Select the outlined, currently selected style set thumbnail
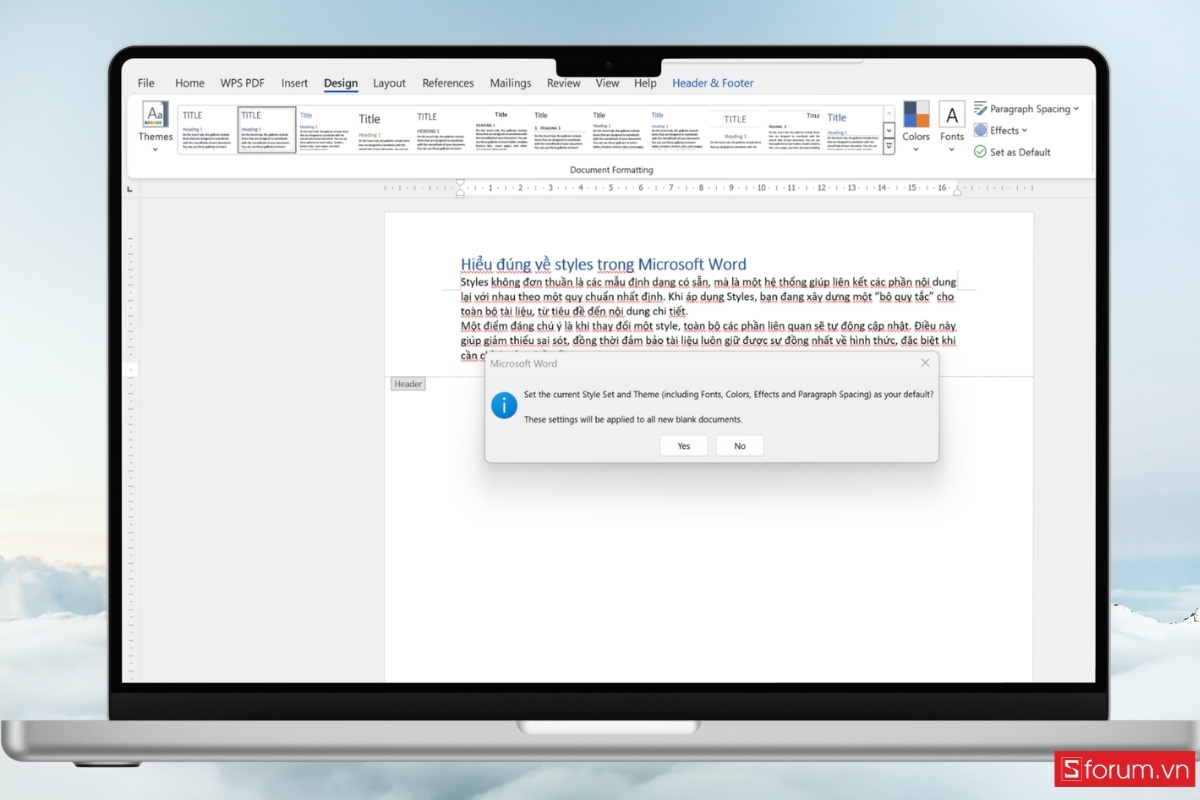Screen dimensions: 1200x800 267,130
